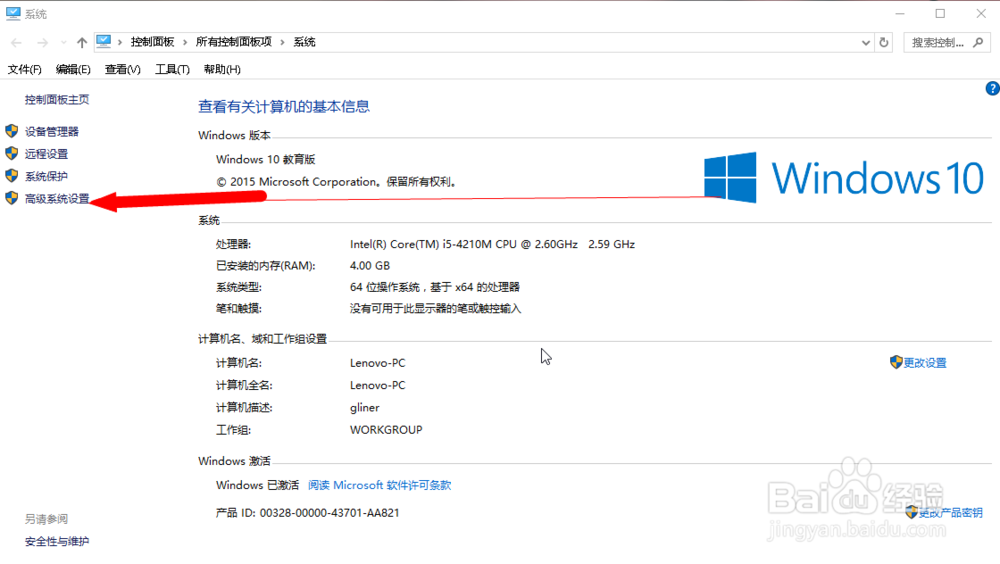This screenshot has width=1000, height=564.
Task: Open the 查看(V) menu
Action: tap(122, 70)
